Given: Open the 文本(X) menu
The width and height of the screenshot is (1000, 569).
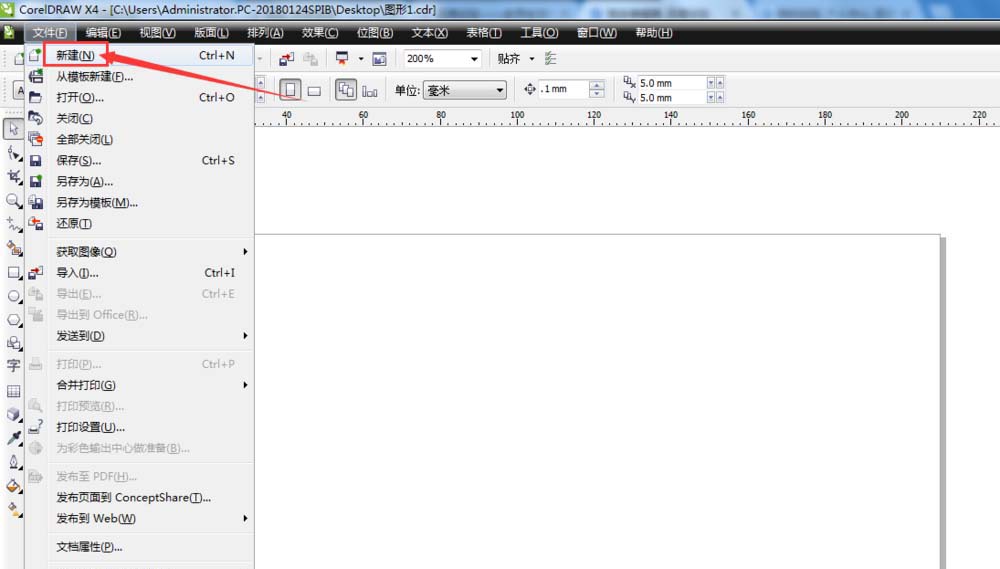Looking at the screenshot, I should pyautogui.click(x=429, y=33).
